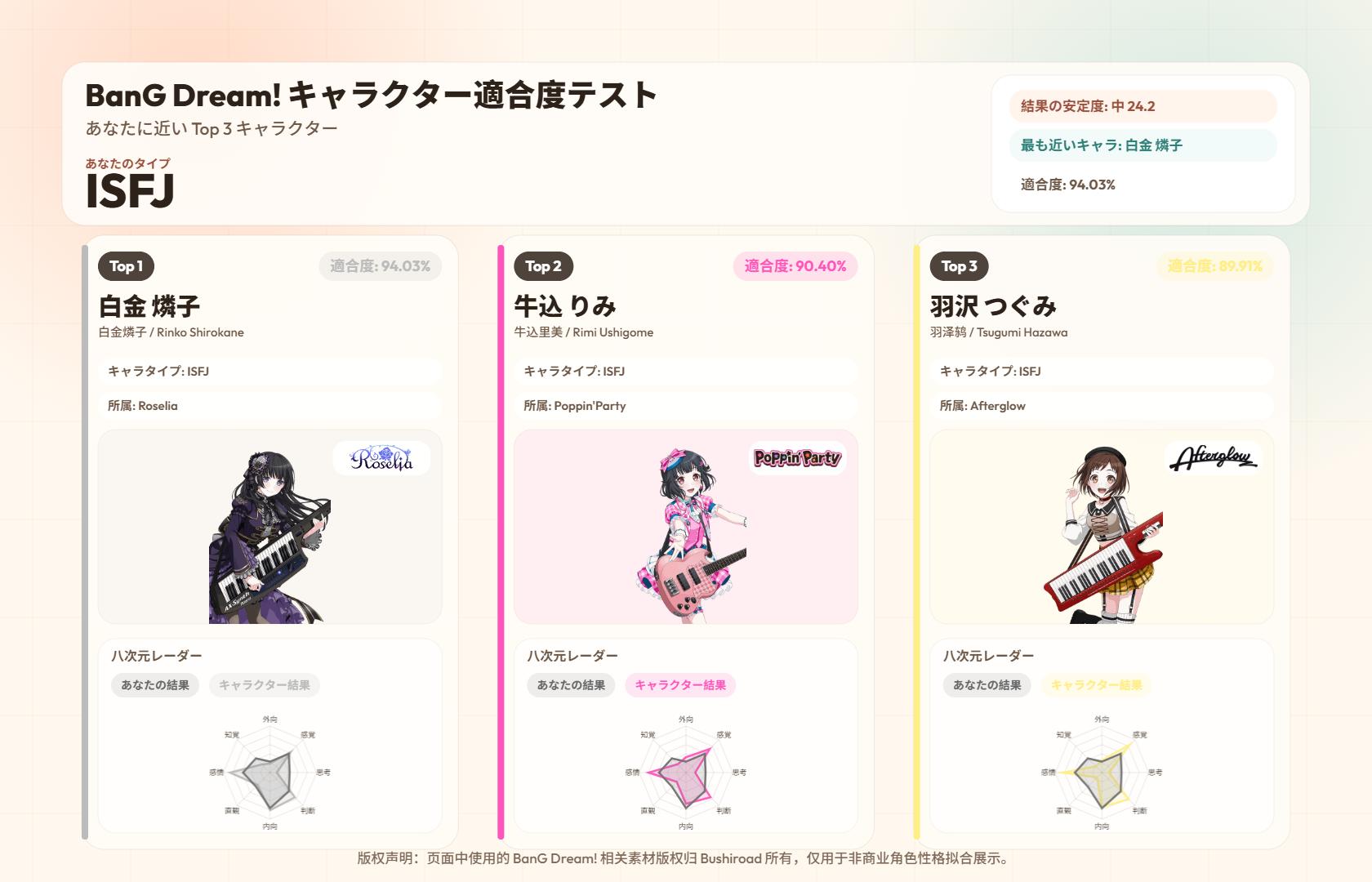Toggle yellow キャラクター結果 legend in Tsugumi's radar
This screenshot has width=1372, height=882.
coord(1096,685)
